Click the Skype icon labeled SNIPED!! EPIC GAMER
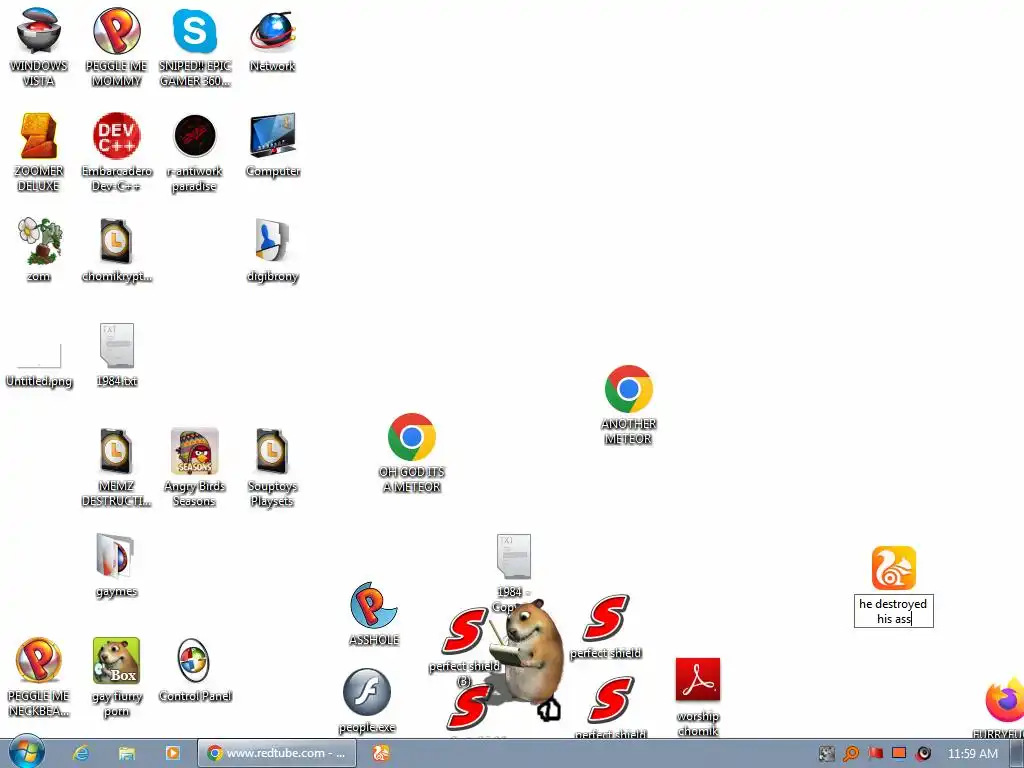 point(195,31)
